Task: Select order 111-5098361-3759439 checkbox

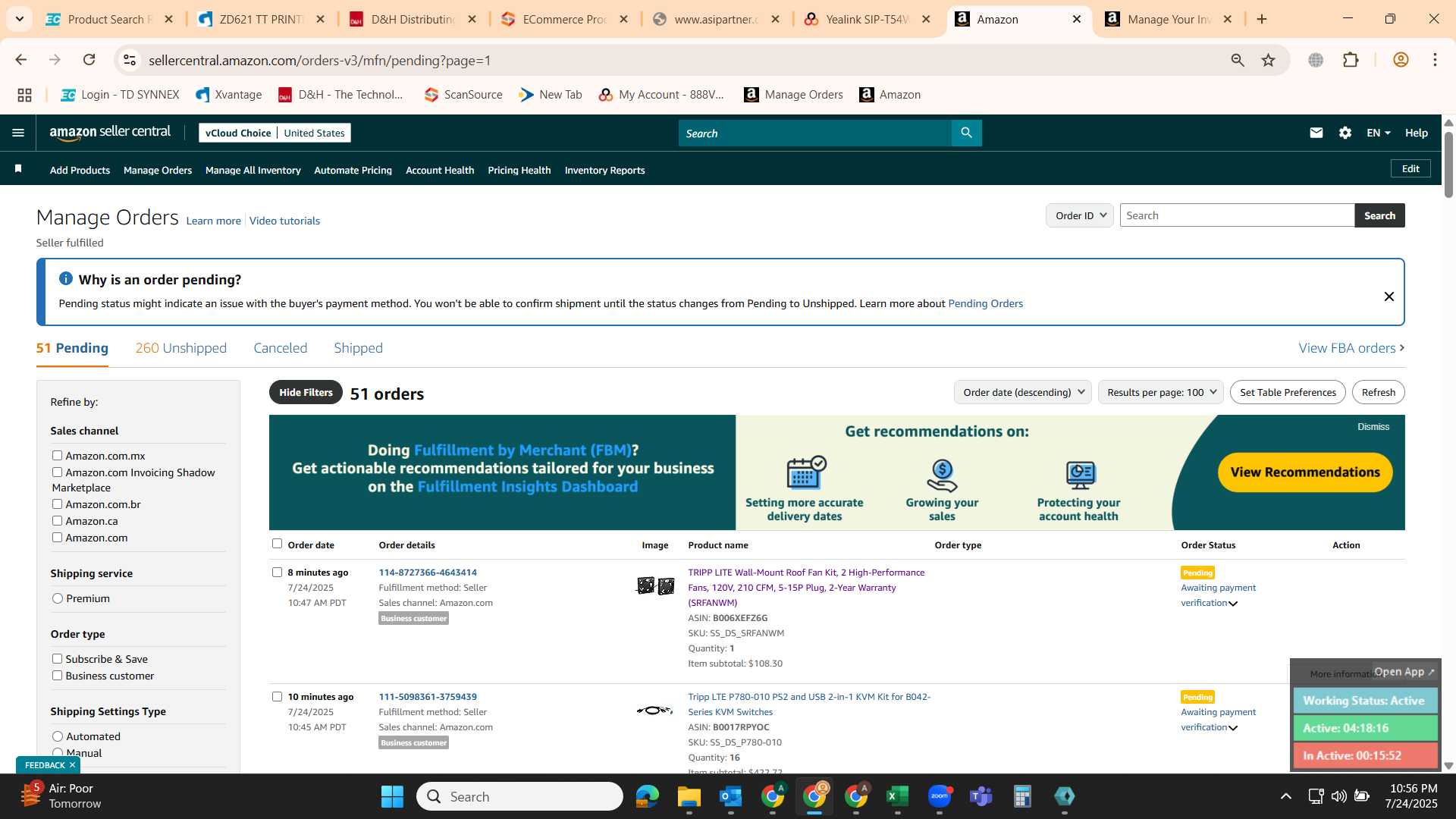Action: pyautogui.click(x=277, y=696)
